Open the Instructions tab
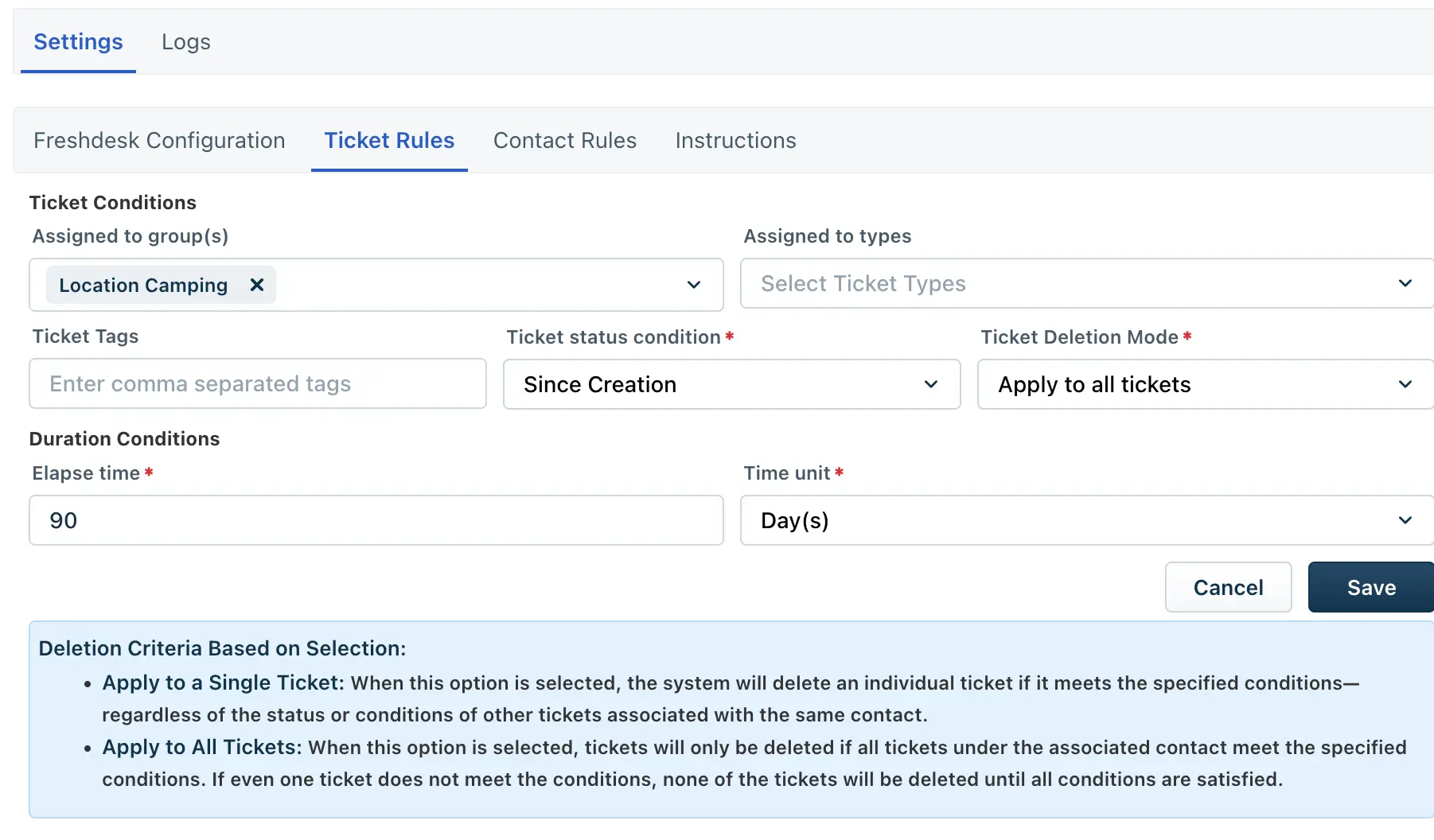 click(735, 140)
